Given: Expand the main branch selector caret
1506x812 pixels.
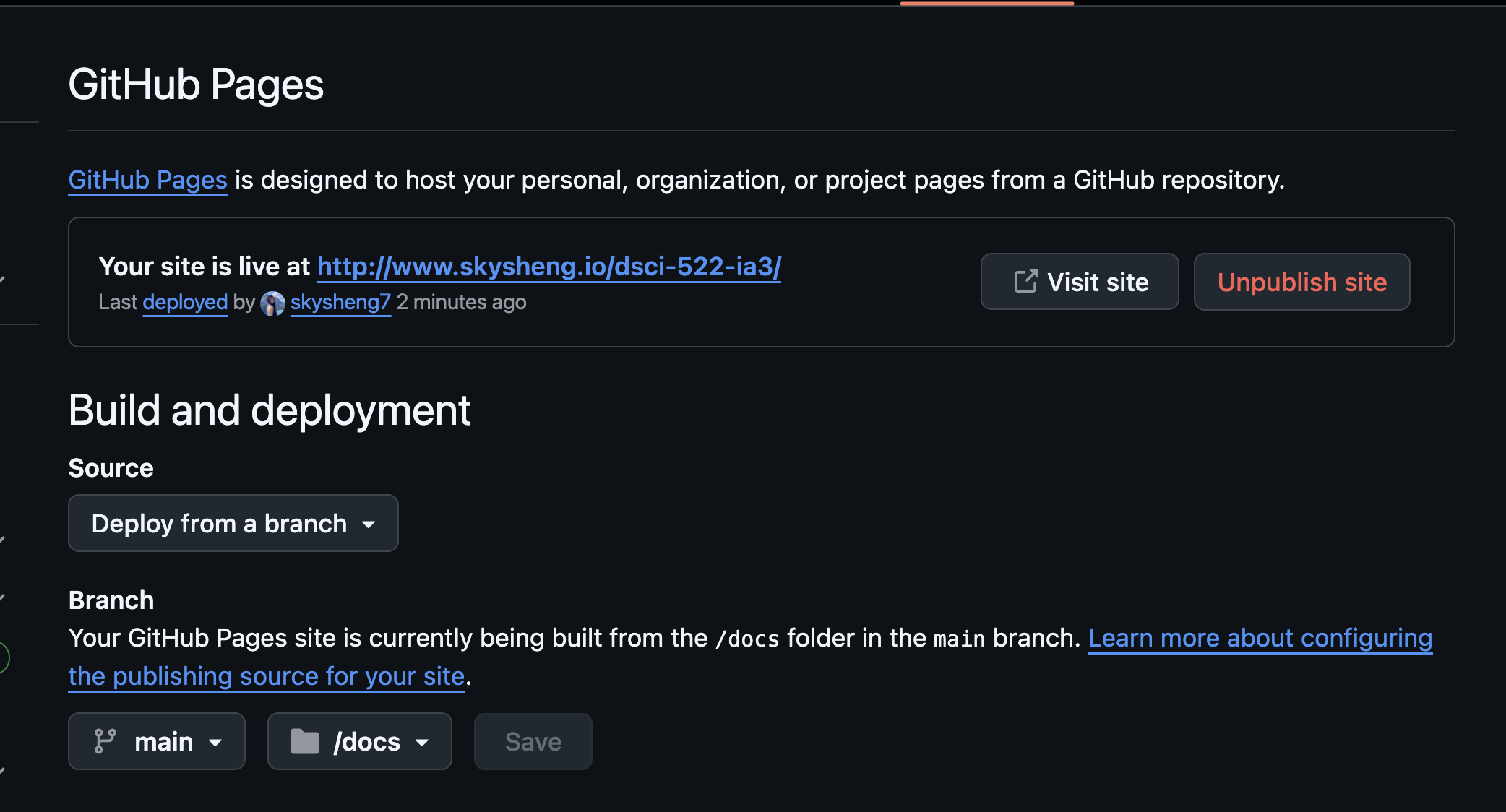Looking at the screenshot, I should point(215,742).
